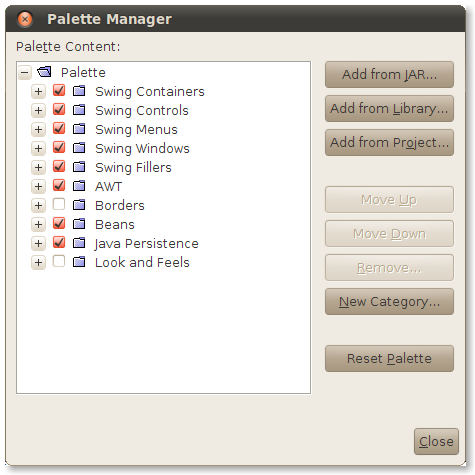Click the Borders folder icon
This screenshot has width=475, height=475.
[79, 205]
